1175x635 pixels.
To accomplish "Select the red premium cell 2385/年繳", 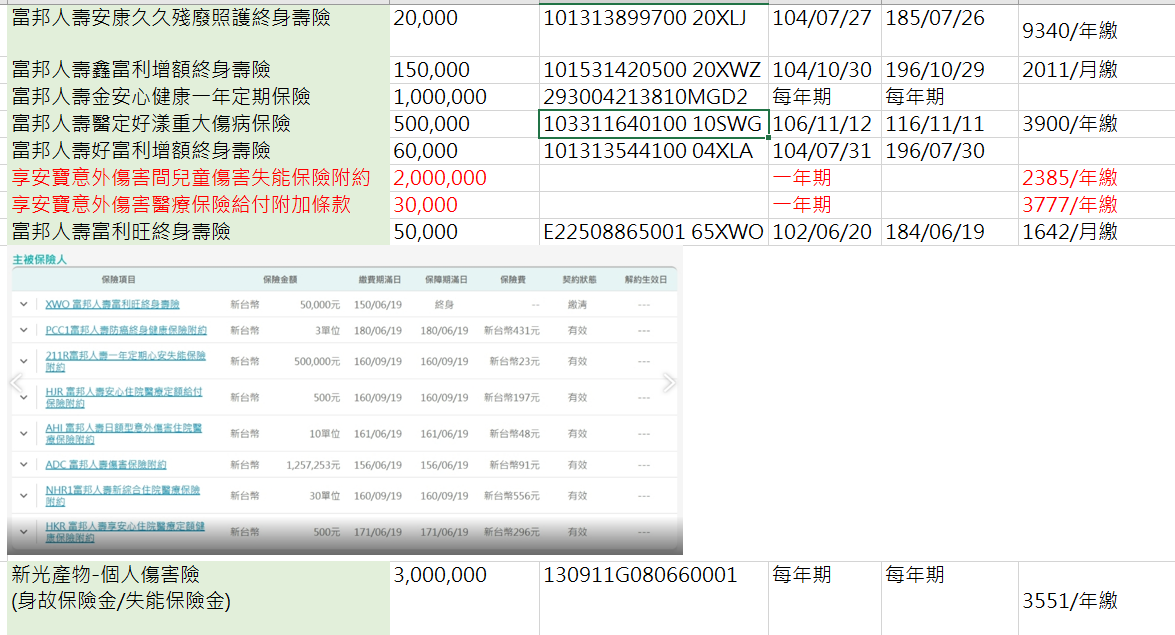I will pyautogui.click(x=1096, y=178).
